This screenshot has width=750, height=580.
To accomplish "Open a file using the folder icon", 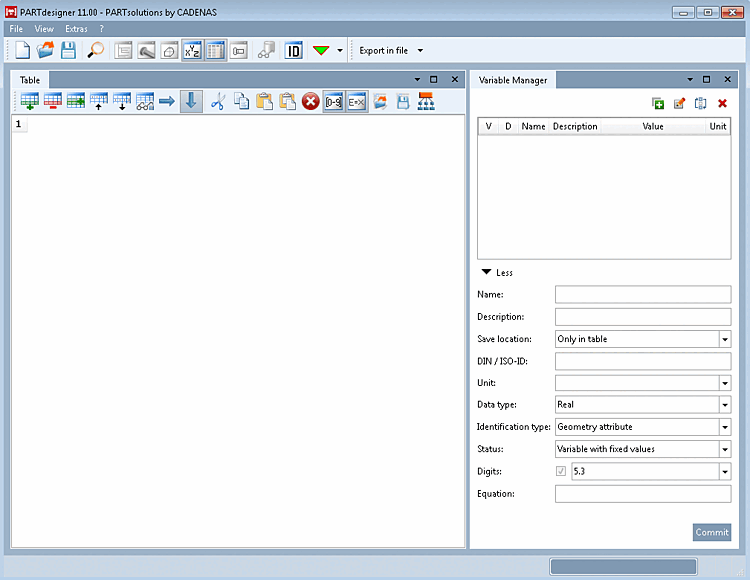I will 45,50.
